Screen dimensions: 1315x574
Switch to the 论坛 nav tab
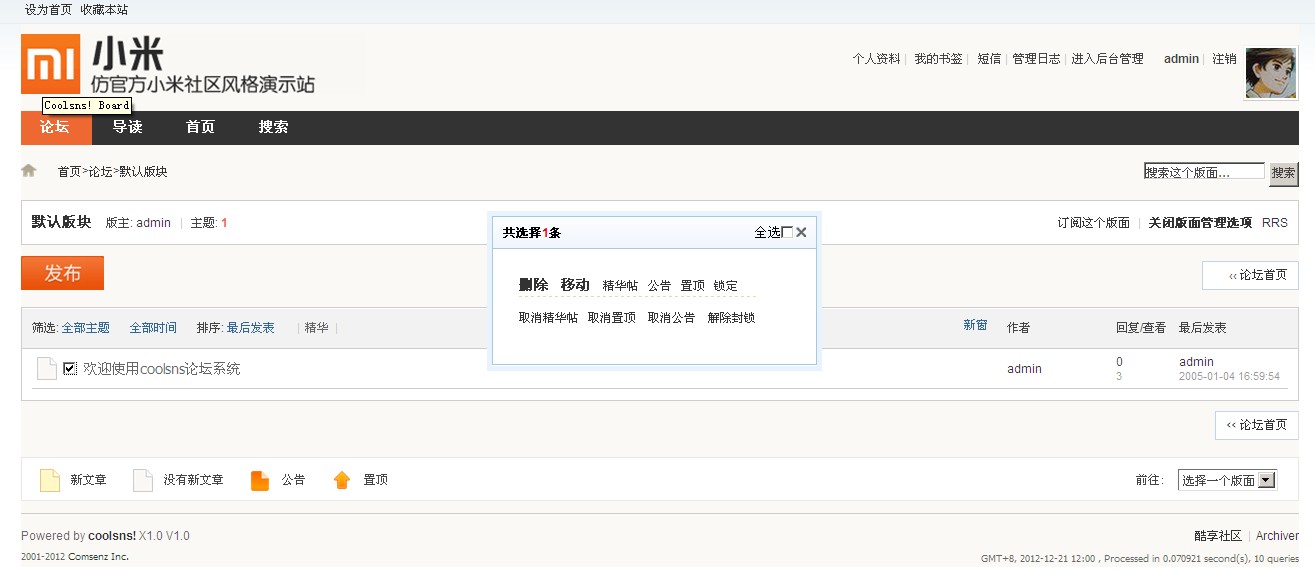(55, 127)
